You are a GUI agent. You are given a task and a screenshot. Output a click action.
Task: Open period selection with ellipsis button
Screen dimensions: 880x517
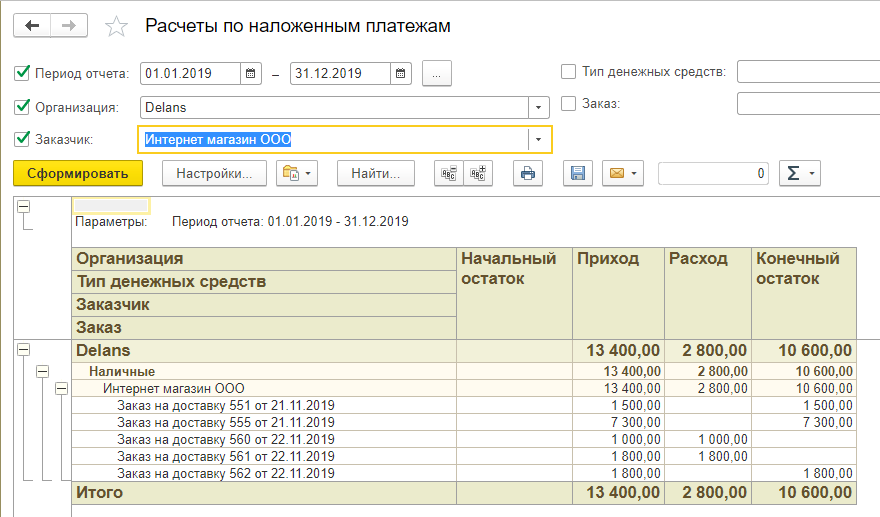[437, 74]
